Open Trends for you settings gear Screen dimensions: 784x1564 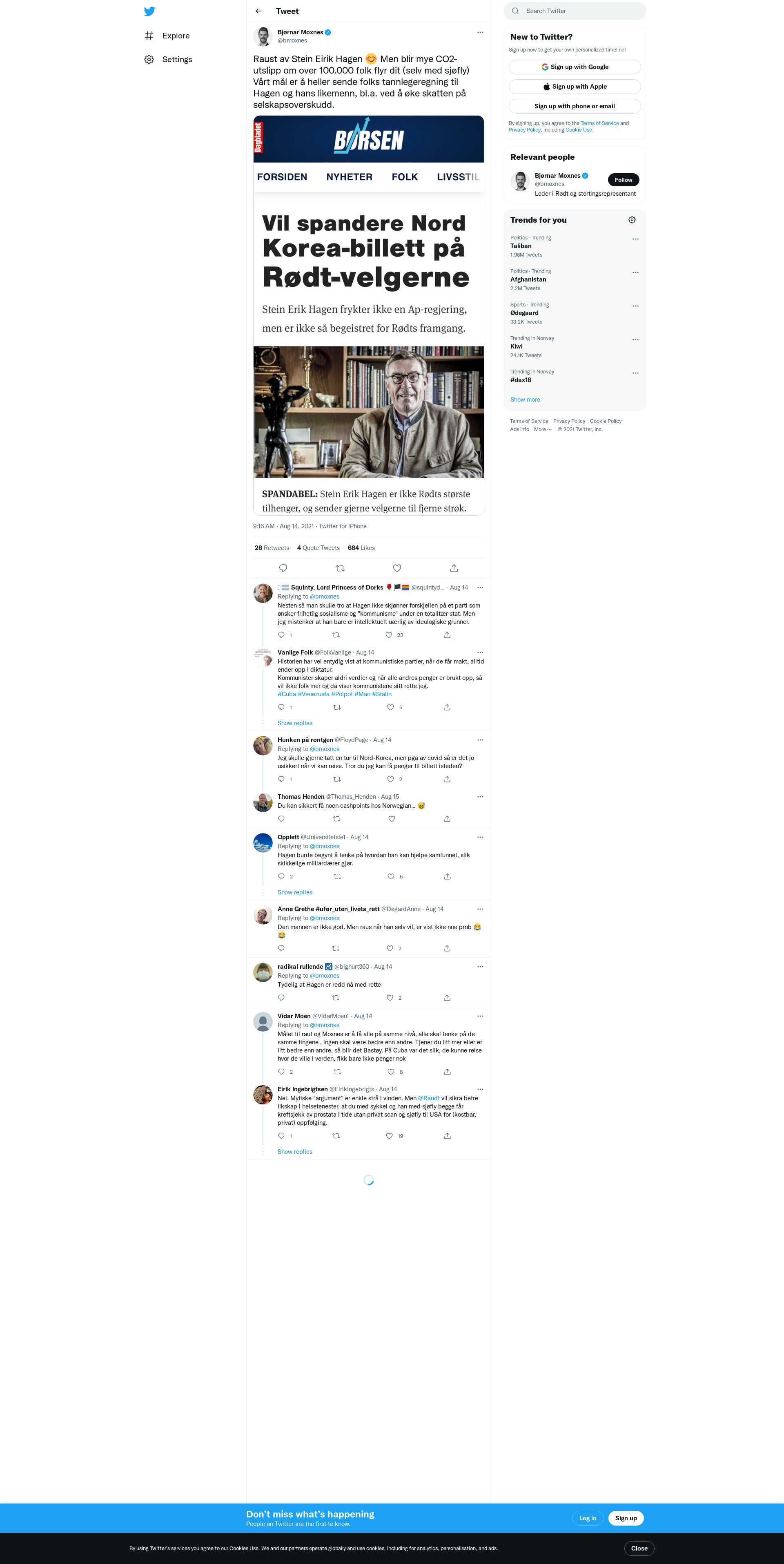[632, 220]
